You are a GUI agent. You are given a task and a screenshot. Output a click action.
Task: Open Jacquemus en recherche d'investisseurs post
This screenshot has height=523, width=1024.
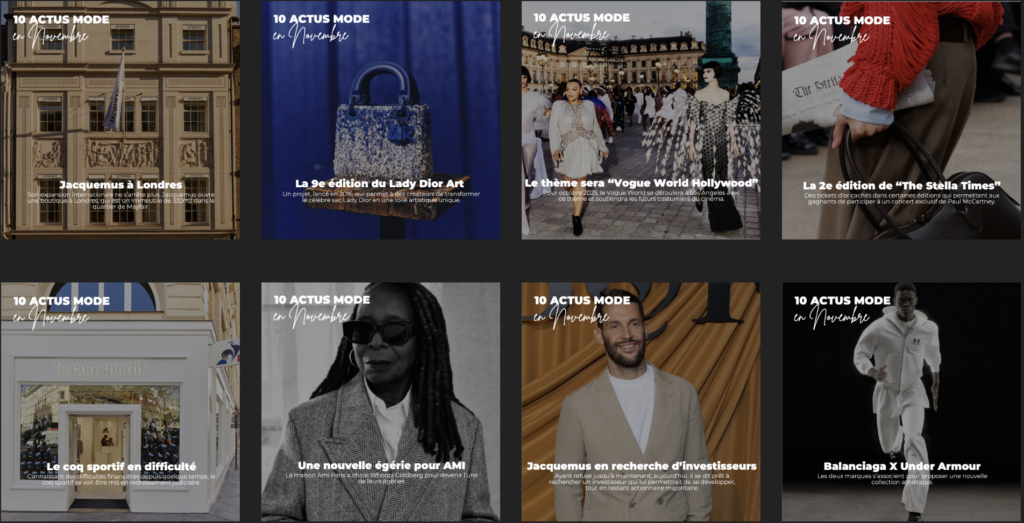click(x=641, y=402)
